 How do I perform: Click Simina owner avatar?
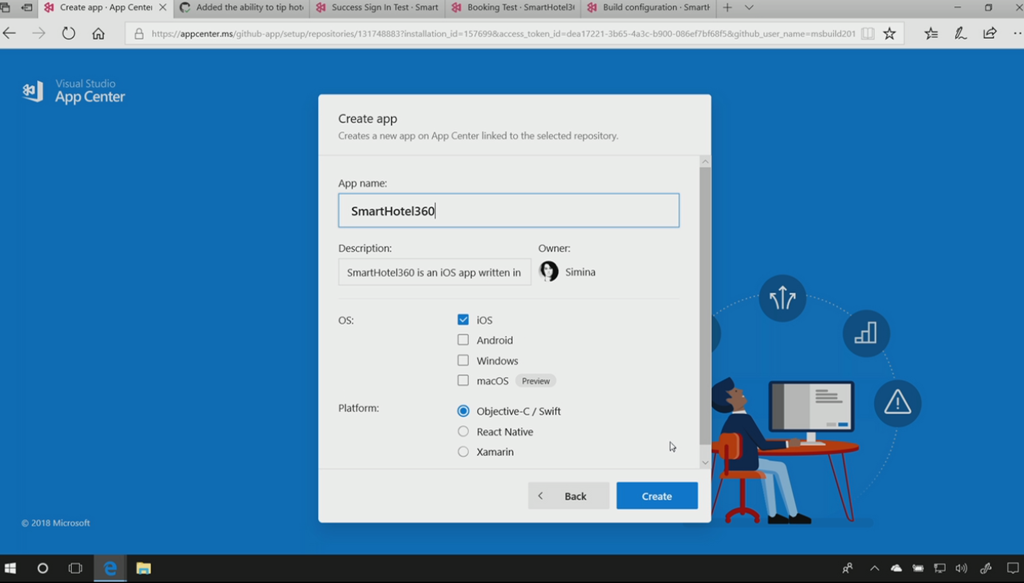[549, 272]
